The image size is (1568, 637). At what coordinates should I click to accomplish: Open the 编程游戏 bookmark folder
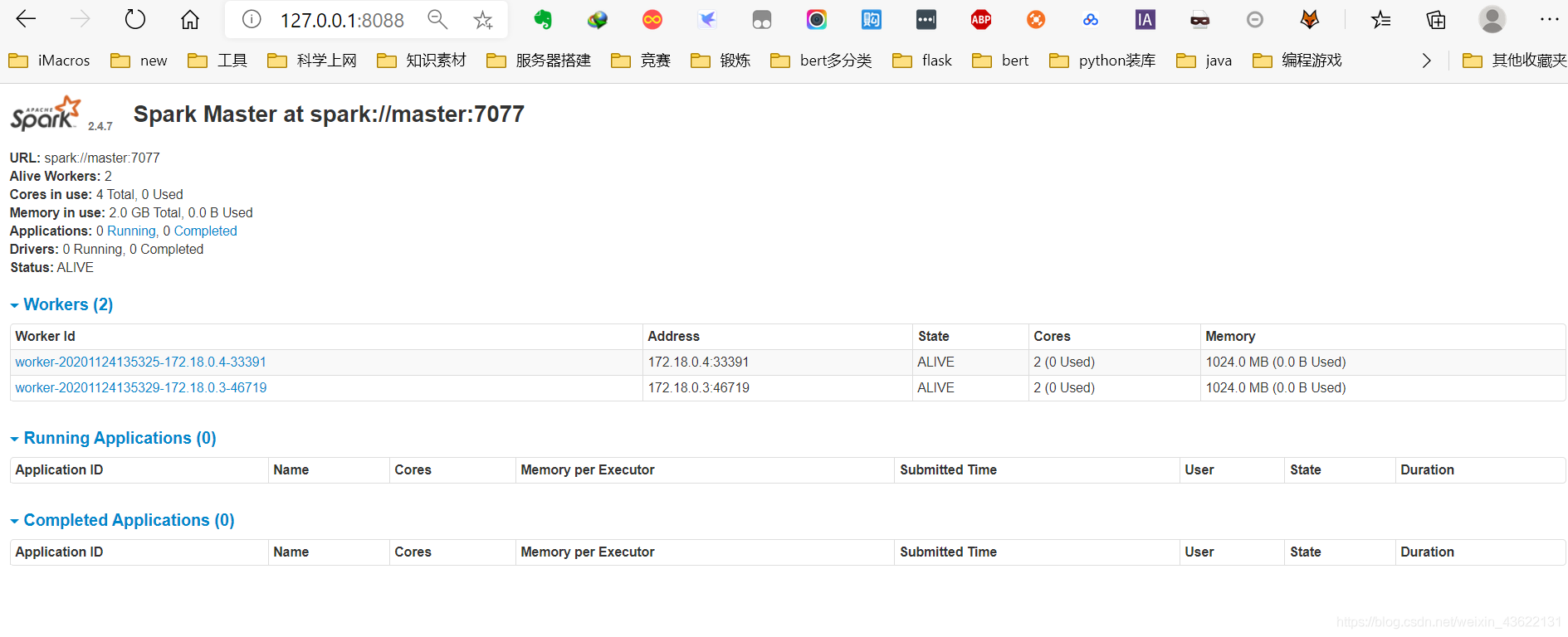tap(1297, 61)
